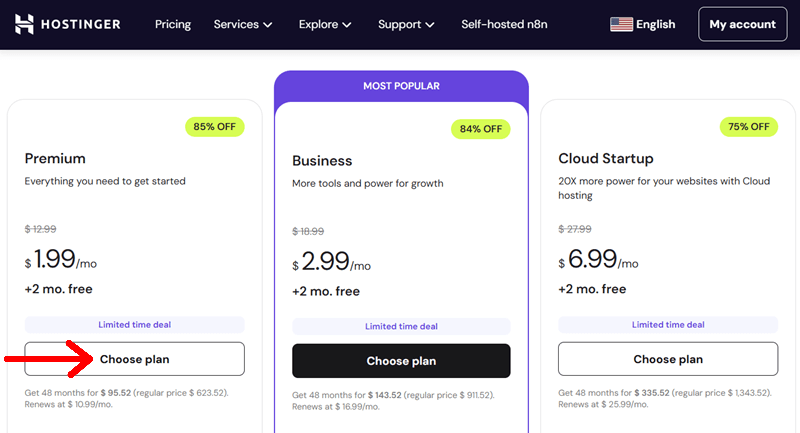The image size is (800, 433).
Task: Click the struck-through $18.99 price
Action: point(308,231)
